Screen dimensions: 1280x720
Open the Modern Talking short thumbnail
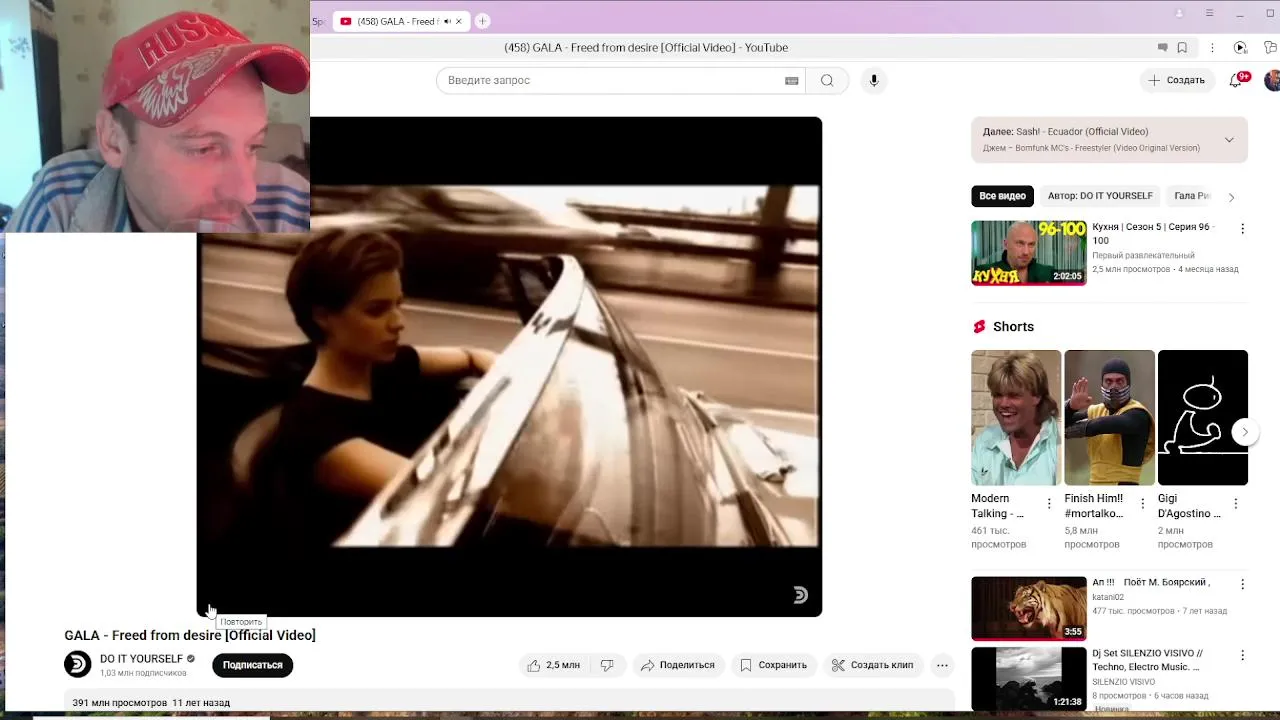coord(1016,418)
